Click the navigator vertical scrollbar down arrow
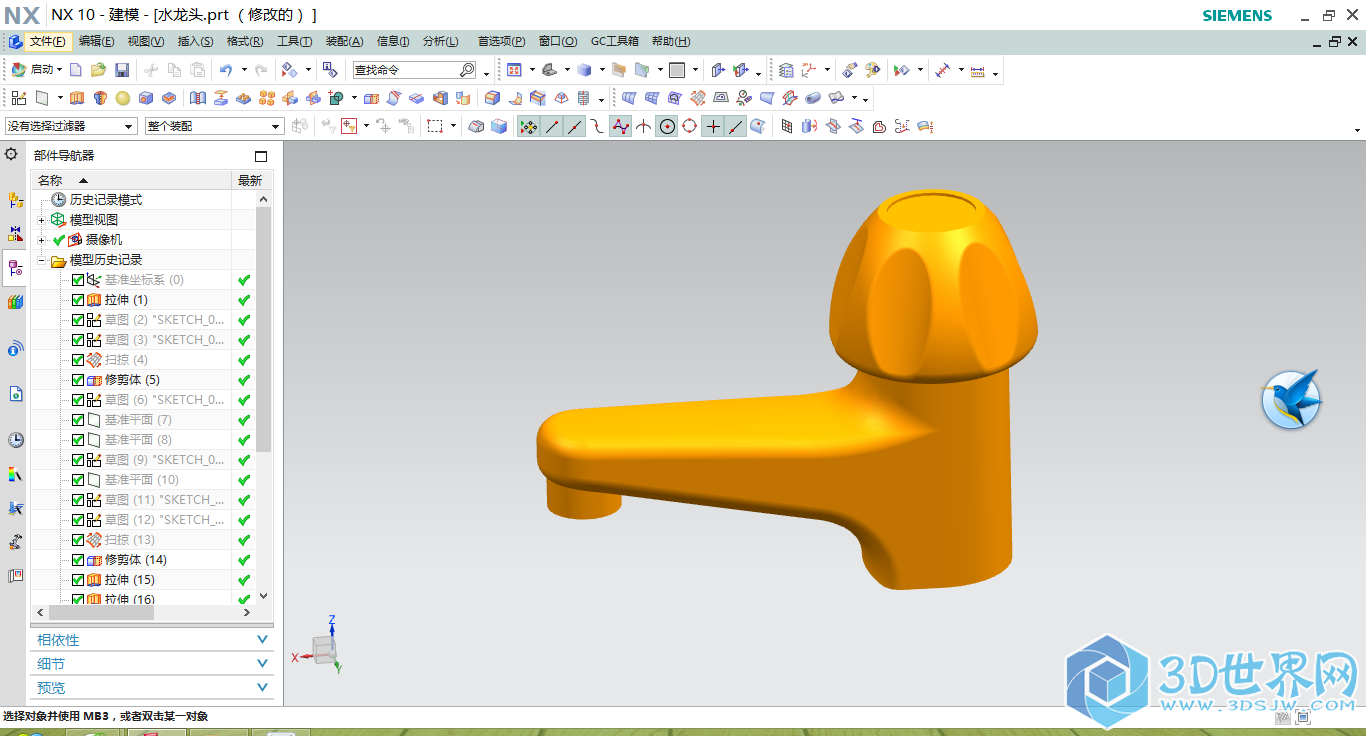The width and height of the screenshot is (1366, 736). (264, 596)
